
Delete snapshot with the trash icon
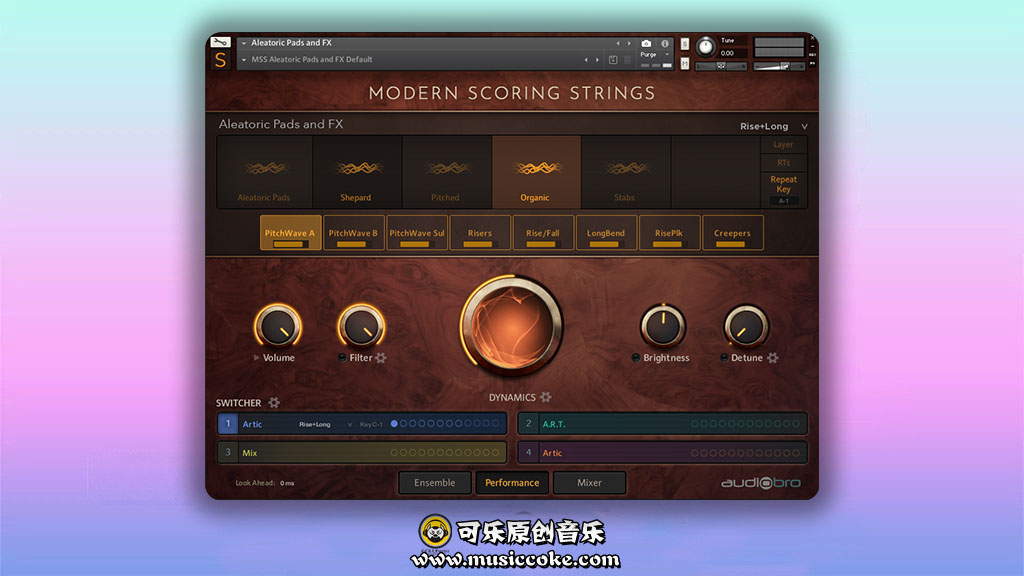tap(628, 59)
